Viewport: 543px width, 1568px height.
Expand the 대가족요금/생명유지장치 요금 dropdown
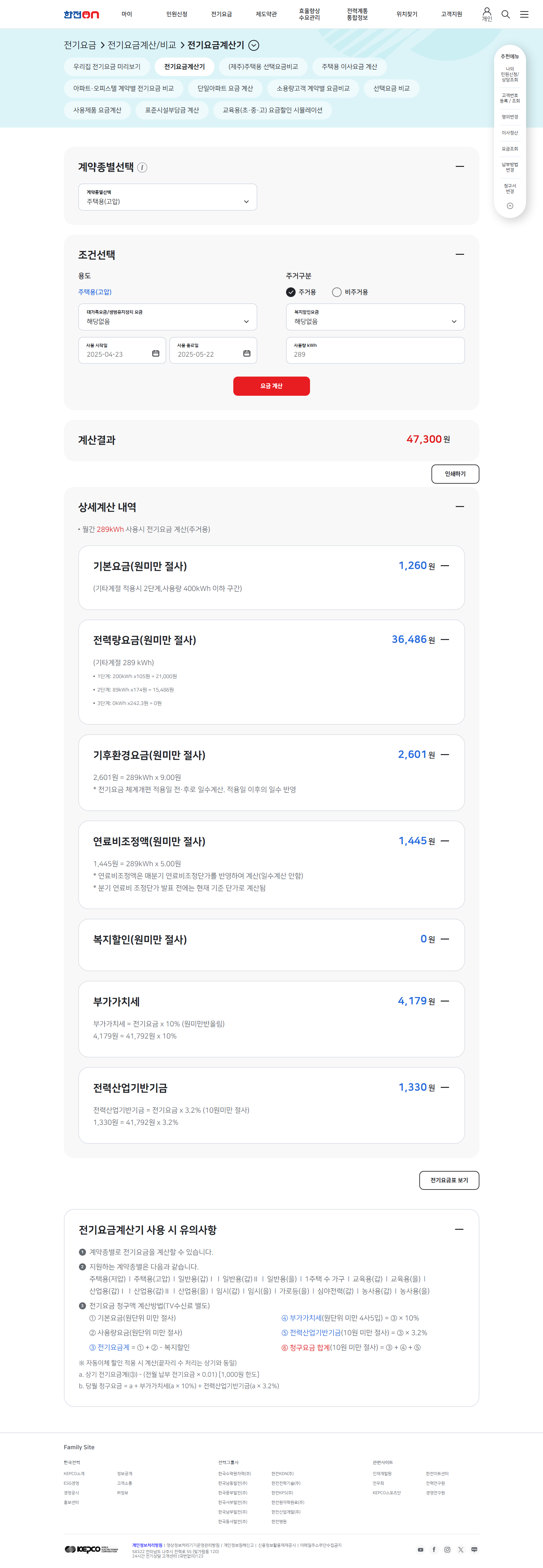click(167, 317)
